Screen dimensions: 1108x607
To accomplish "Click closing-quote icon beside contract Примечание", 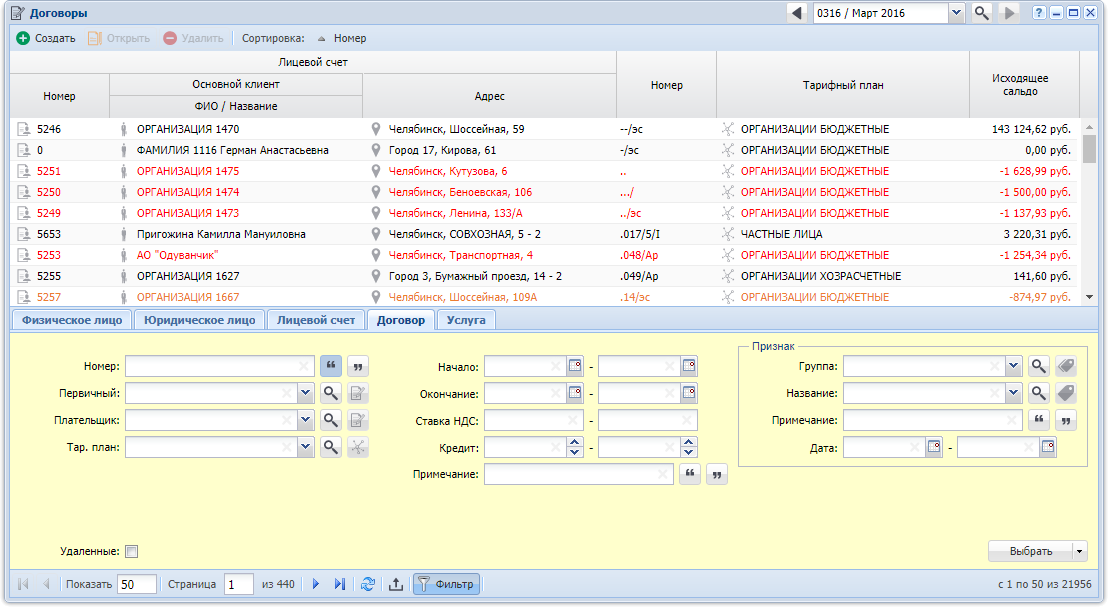I will 717,474.
